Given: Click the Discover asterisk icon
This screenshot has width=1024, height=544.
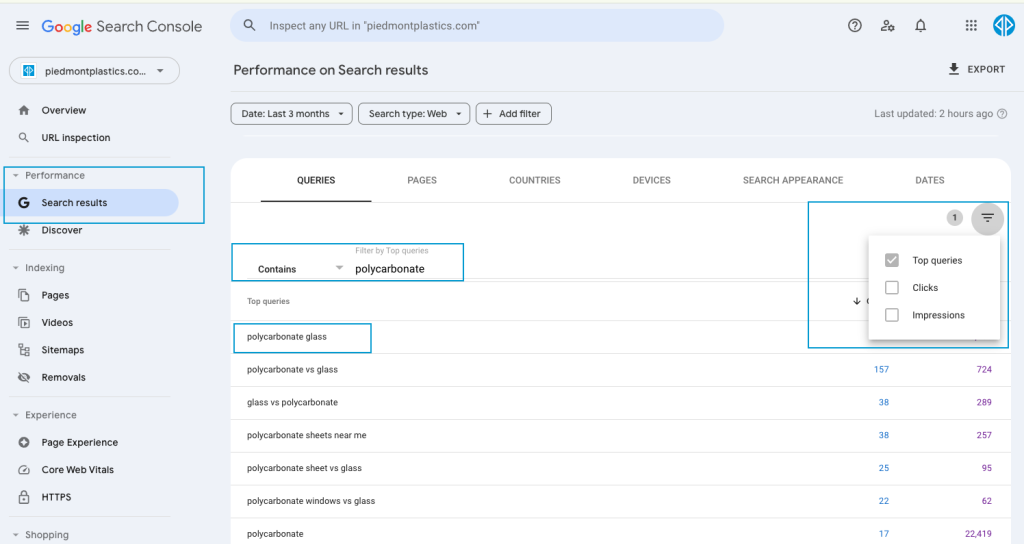Looking at the screenshot, I should (24, 230).
